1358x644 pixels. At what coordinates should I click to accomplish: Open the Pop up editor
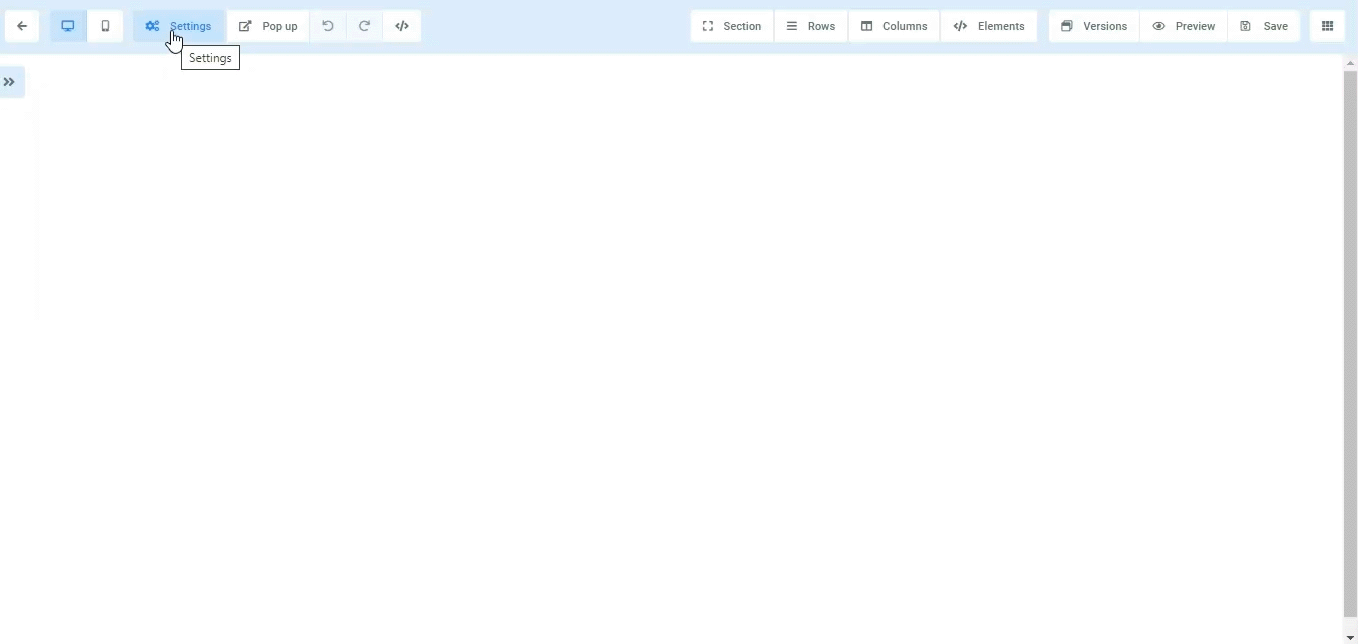[x=268, y=26]
